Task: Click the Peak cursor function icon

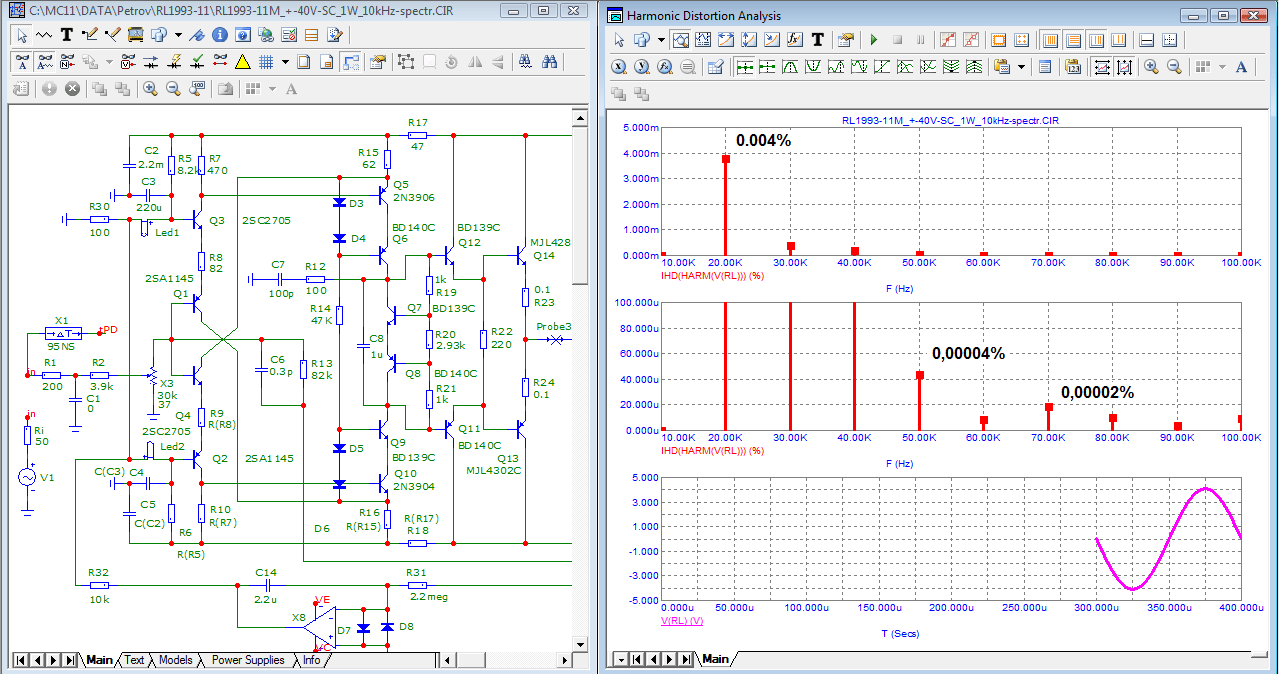Action: (x=790, y=67)
